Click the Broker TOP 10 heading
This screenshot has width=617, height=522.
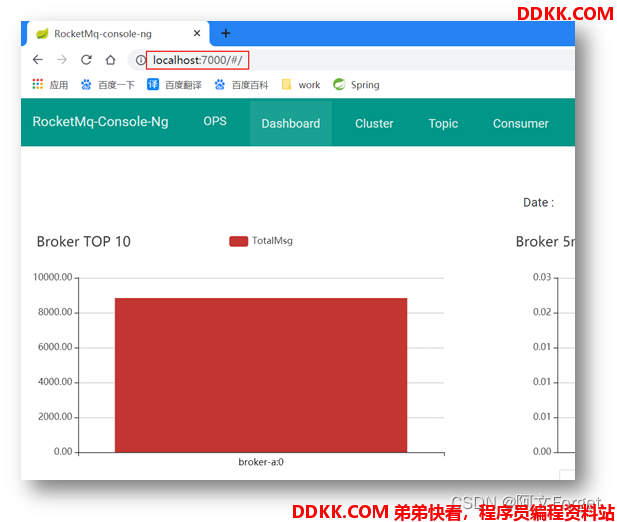pyautogui.click(x=83, y=242)
